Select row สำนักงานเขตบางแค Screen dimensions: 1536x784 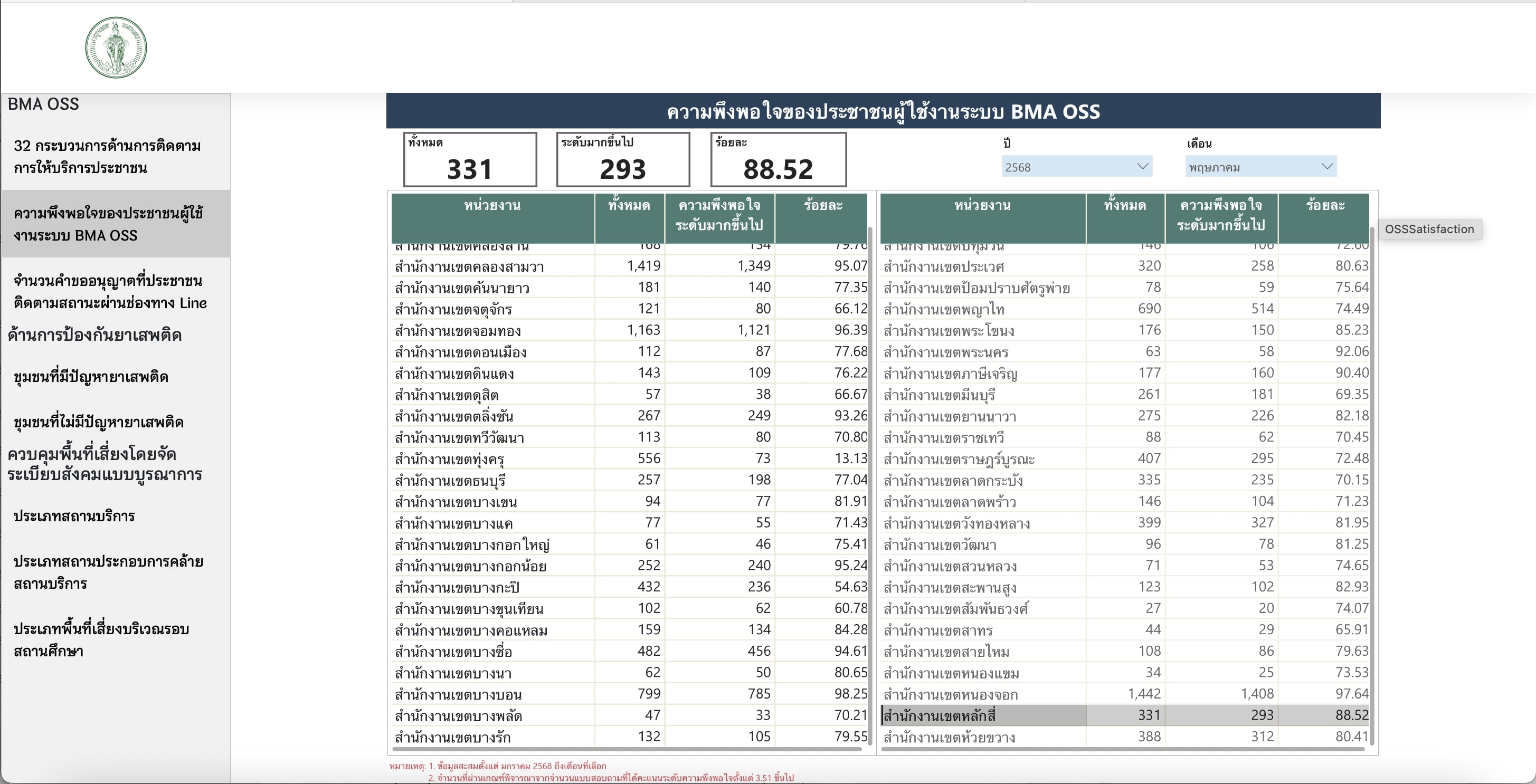(630, 523)
